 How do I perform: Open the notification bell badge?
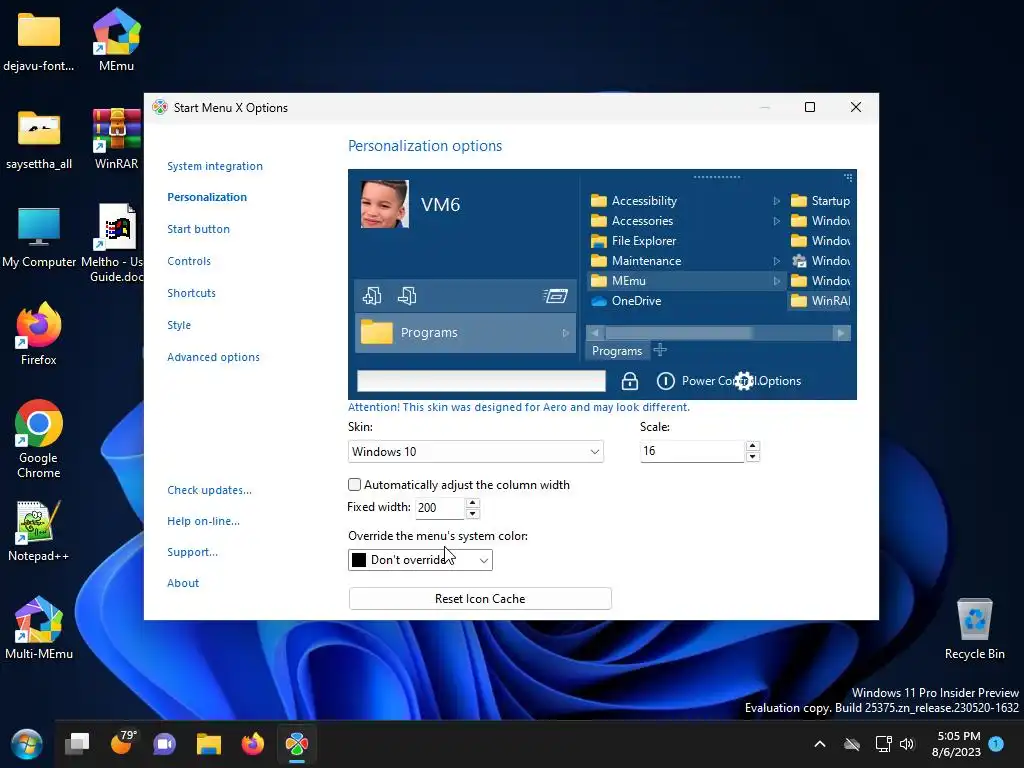click(x=996, y=744)
